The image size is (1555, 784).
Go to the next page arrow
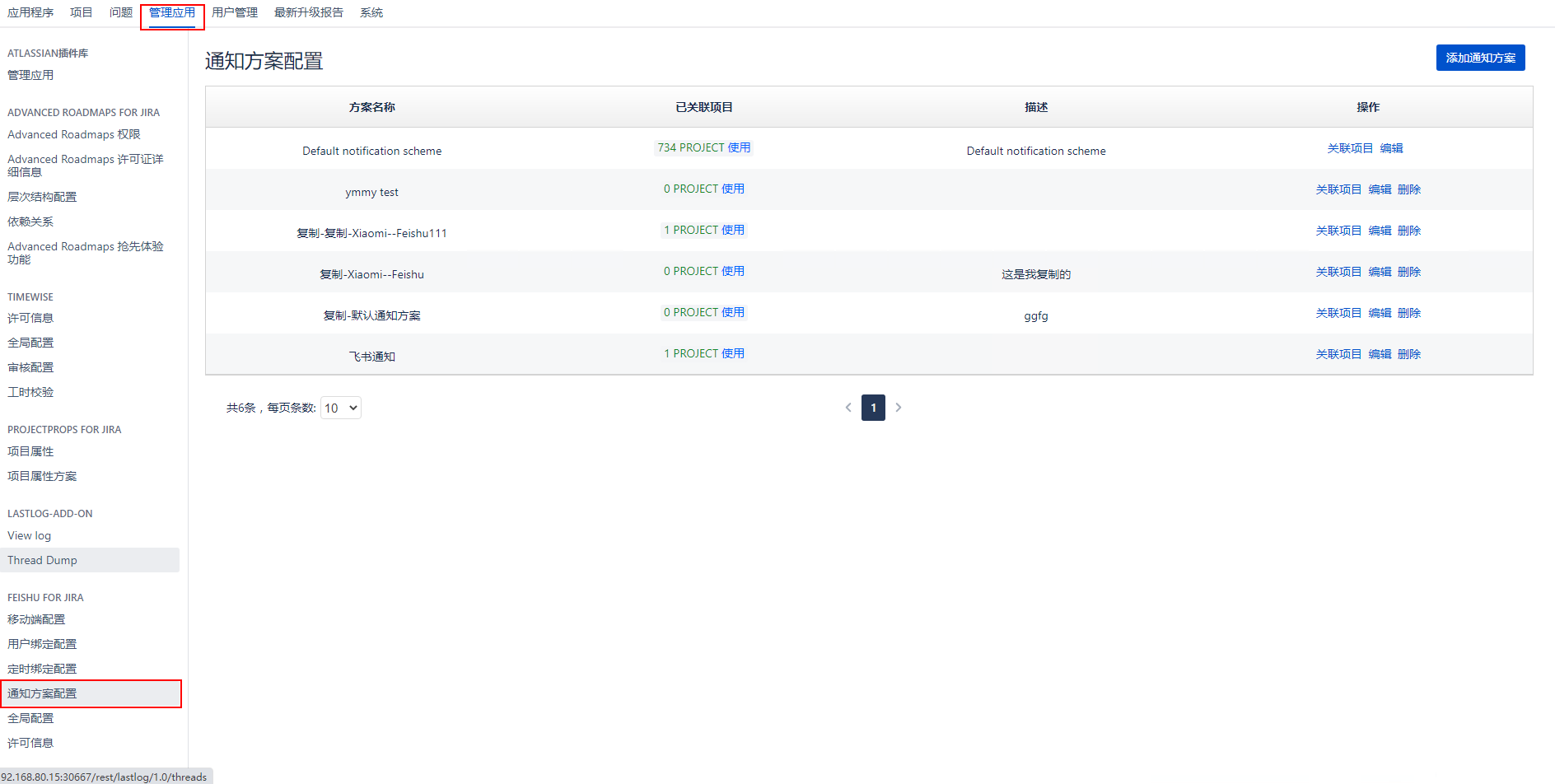(x=899, y=408)
